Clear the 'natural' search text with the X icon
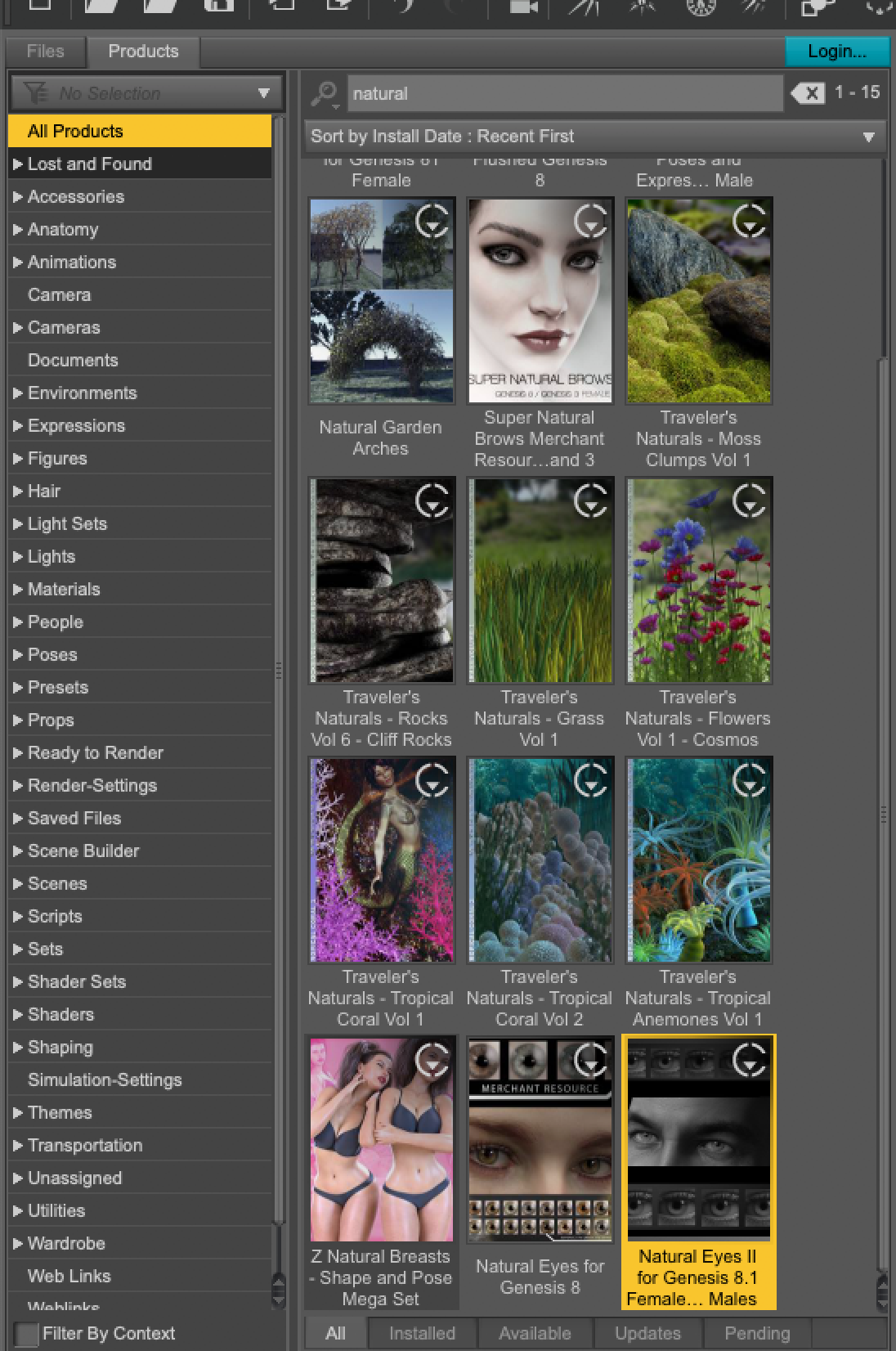 coord(808,93)
